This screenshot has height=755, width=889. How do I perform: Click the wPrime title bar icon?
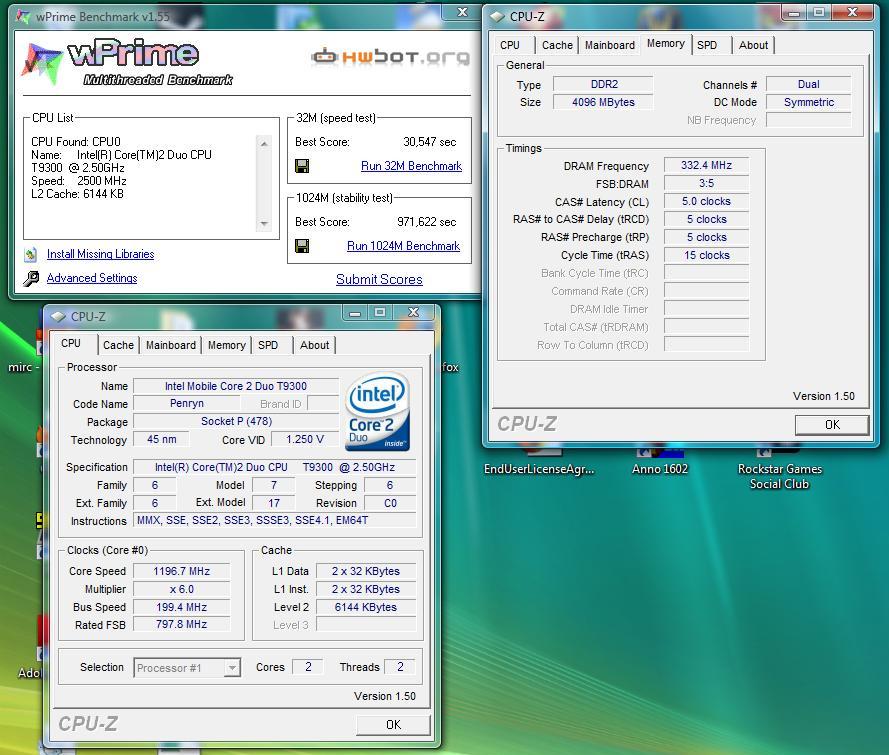(23, 16)
